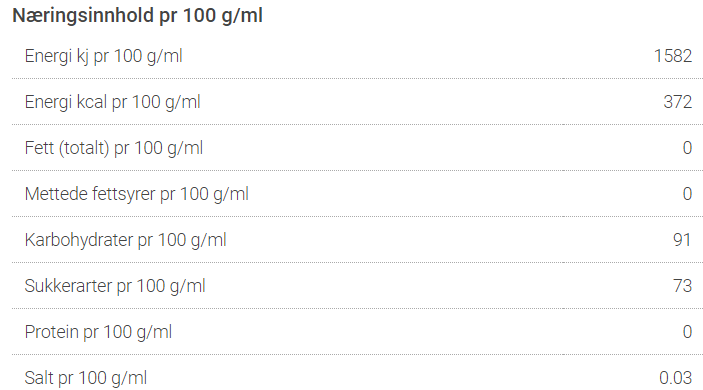Viewport: 703px width, 390px height.
Task: Select the Energi kj pr 100 g/ml label
Action: click(x=104, y=56)
